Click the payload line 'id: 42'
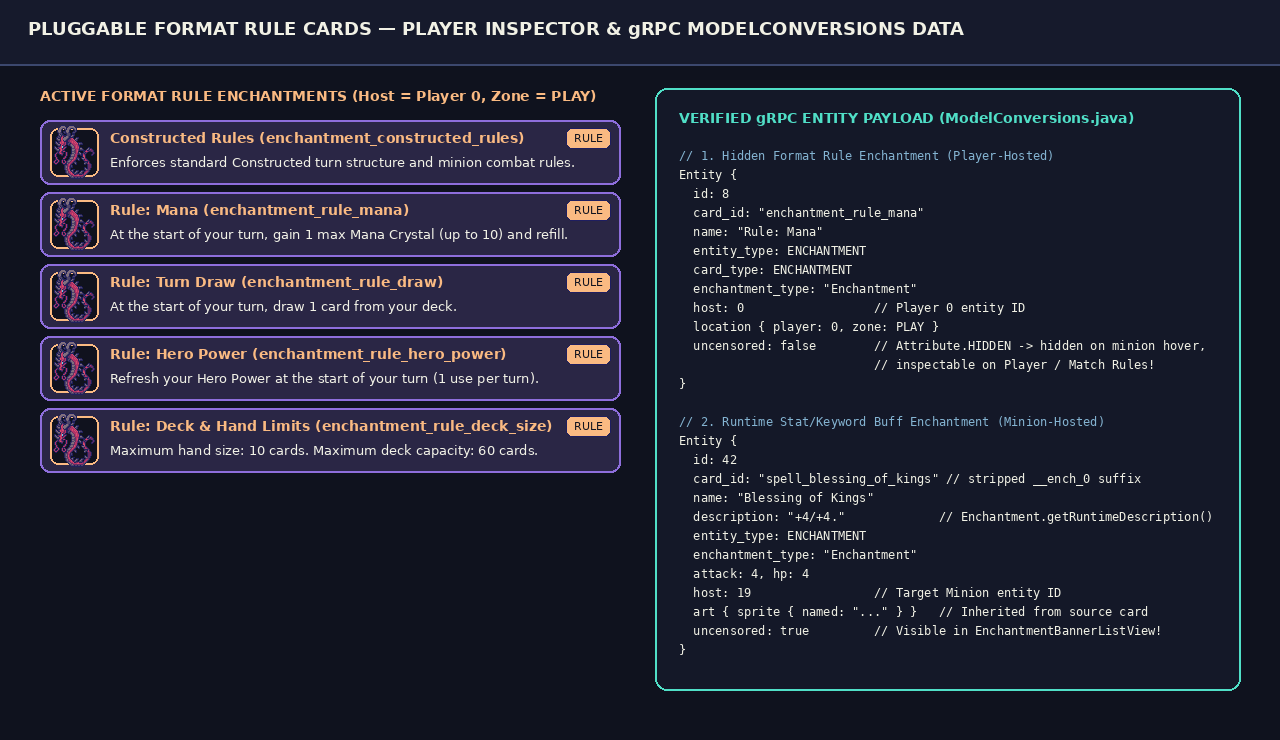The height and width of the screenshot is (740, 1280). click(x=715, y=460)
